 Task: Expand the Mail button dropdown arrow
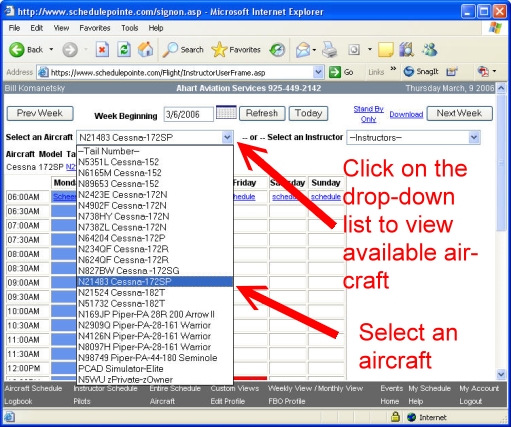pyautogui.click(x=314, y=50)
